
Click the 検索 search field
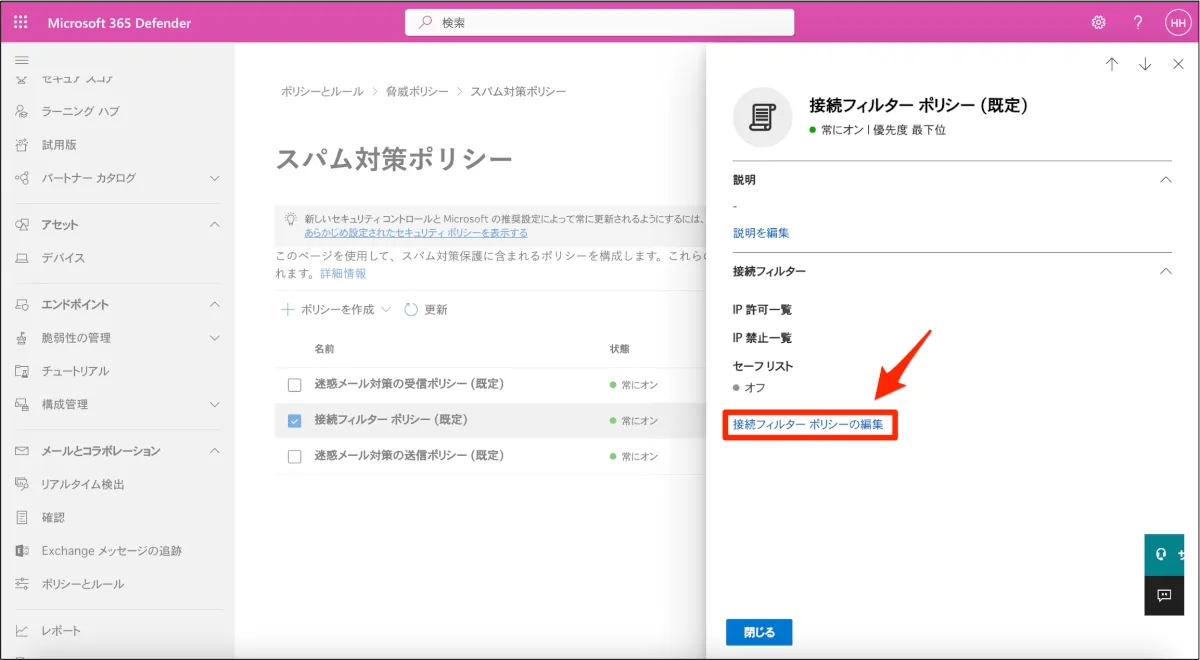coord(600,22)
